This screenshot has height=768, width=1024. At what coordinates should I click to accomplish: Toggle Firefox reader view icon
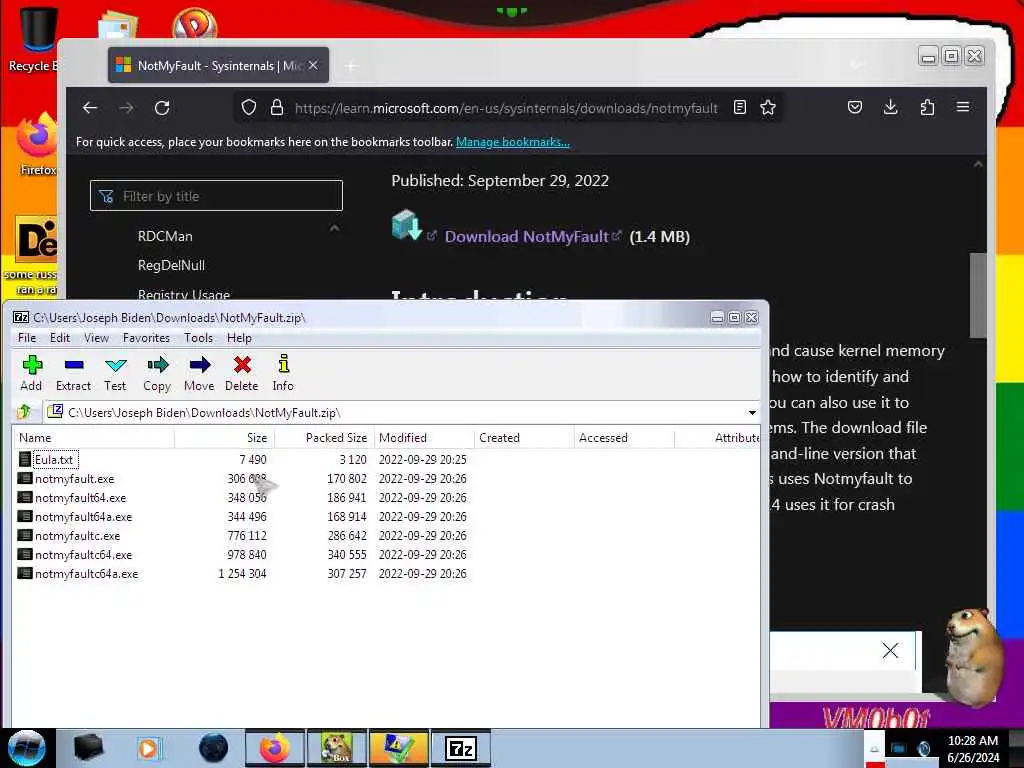point(739,107)
